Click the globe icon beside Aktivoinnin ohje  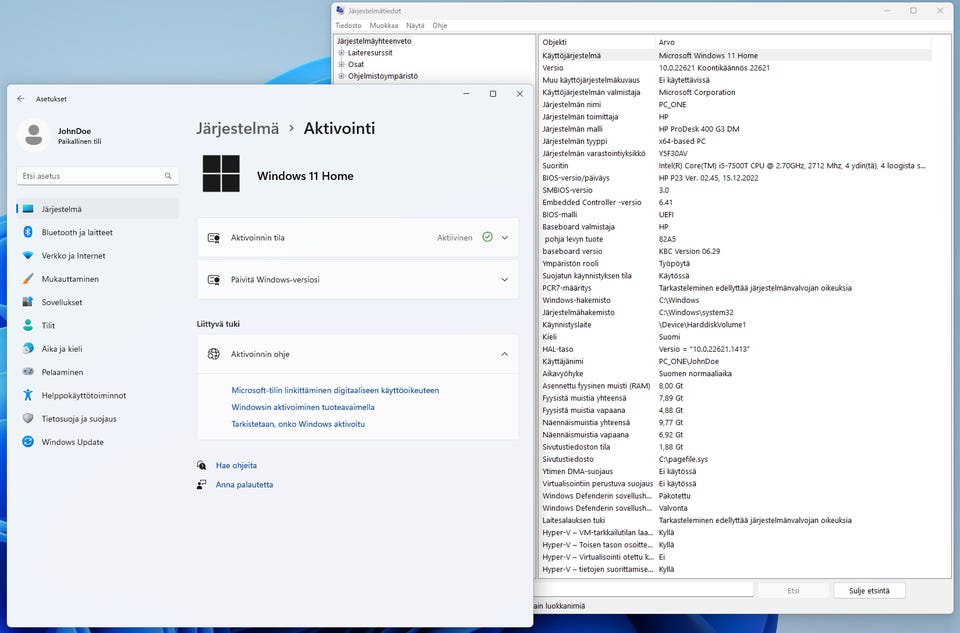tap(214, 354)
